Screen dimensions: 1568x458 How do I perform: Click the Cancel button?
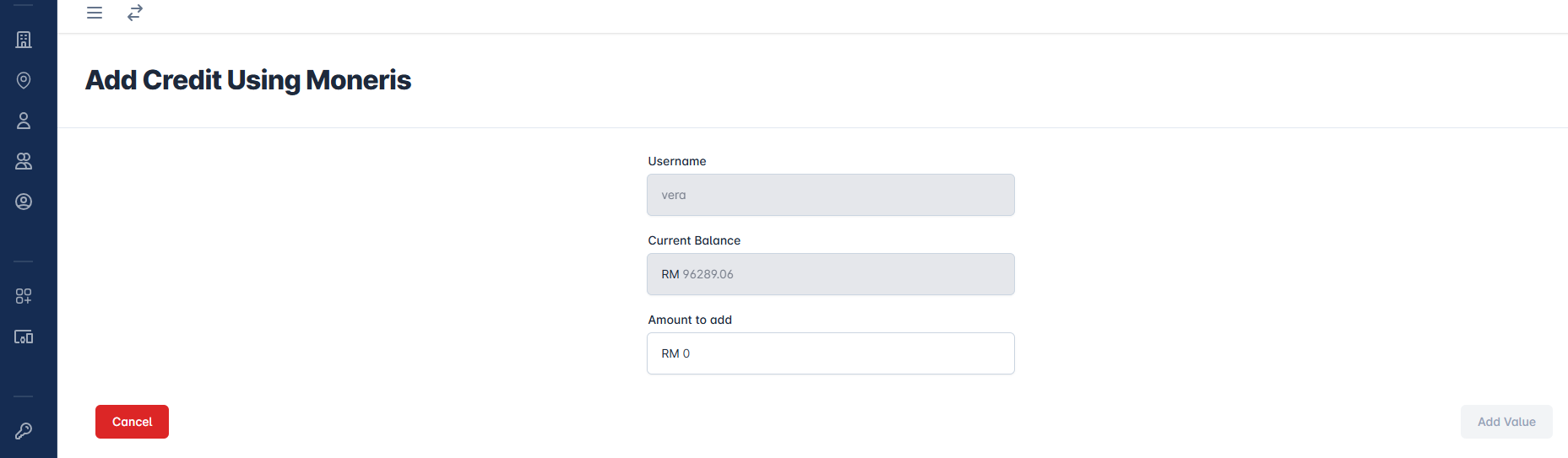[x=132, y=422]
